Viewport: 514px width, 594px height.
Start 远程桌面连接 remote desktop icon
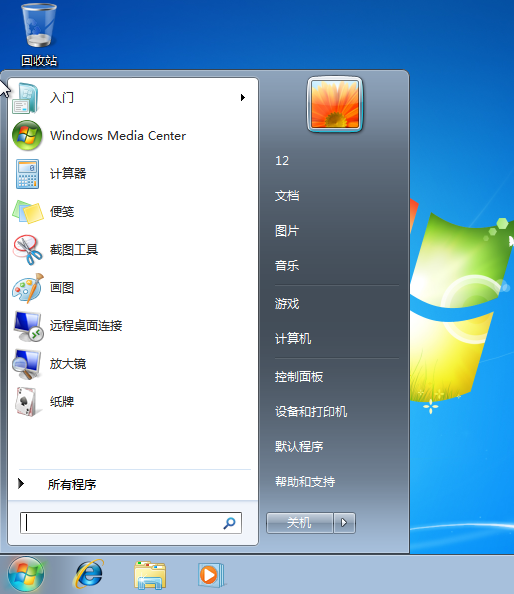point(28,326)
